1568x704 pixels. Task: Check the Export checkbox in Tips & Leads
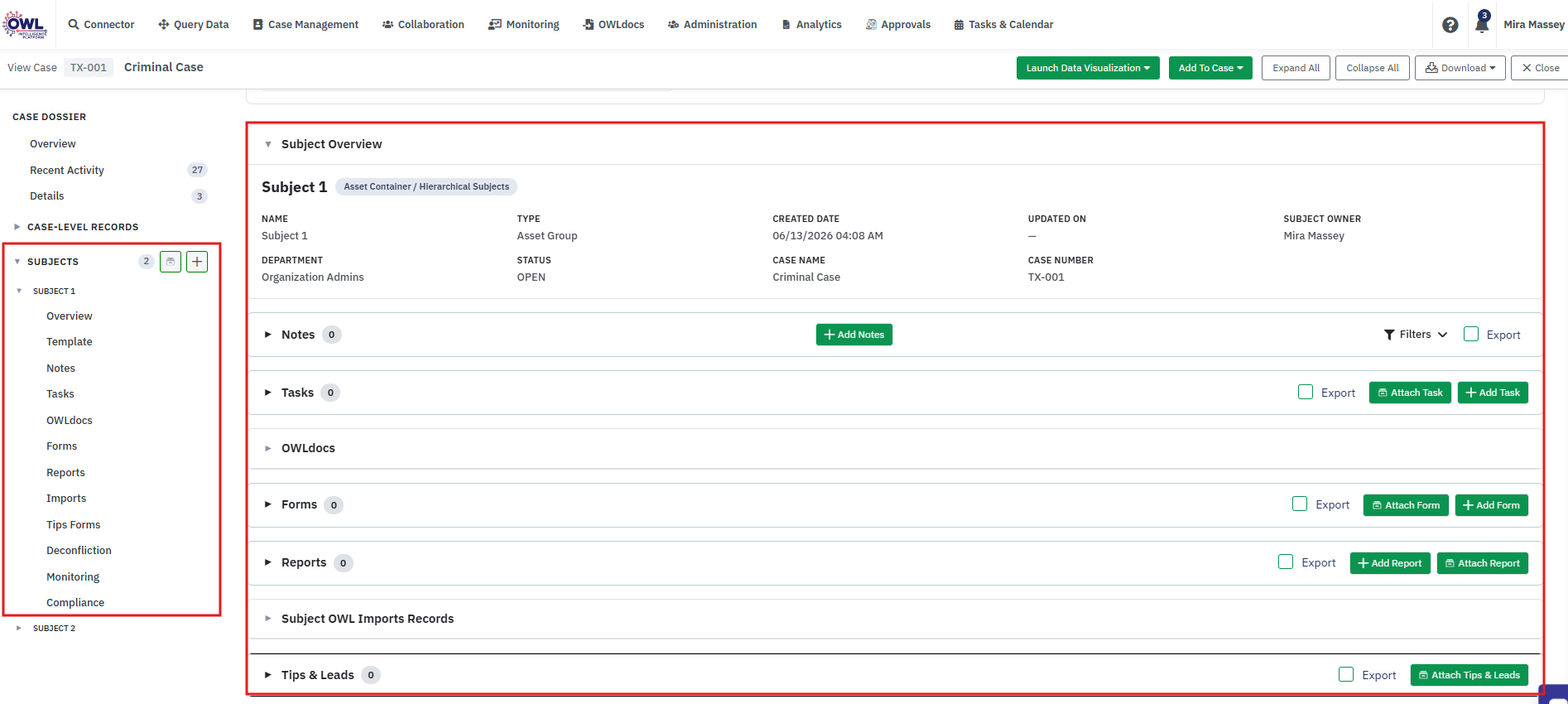[1346, 674]
